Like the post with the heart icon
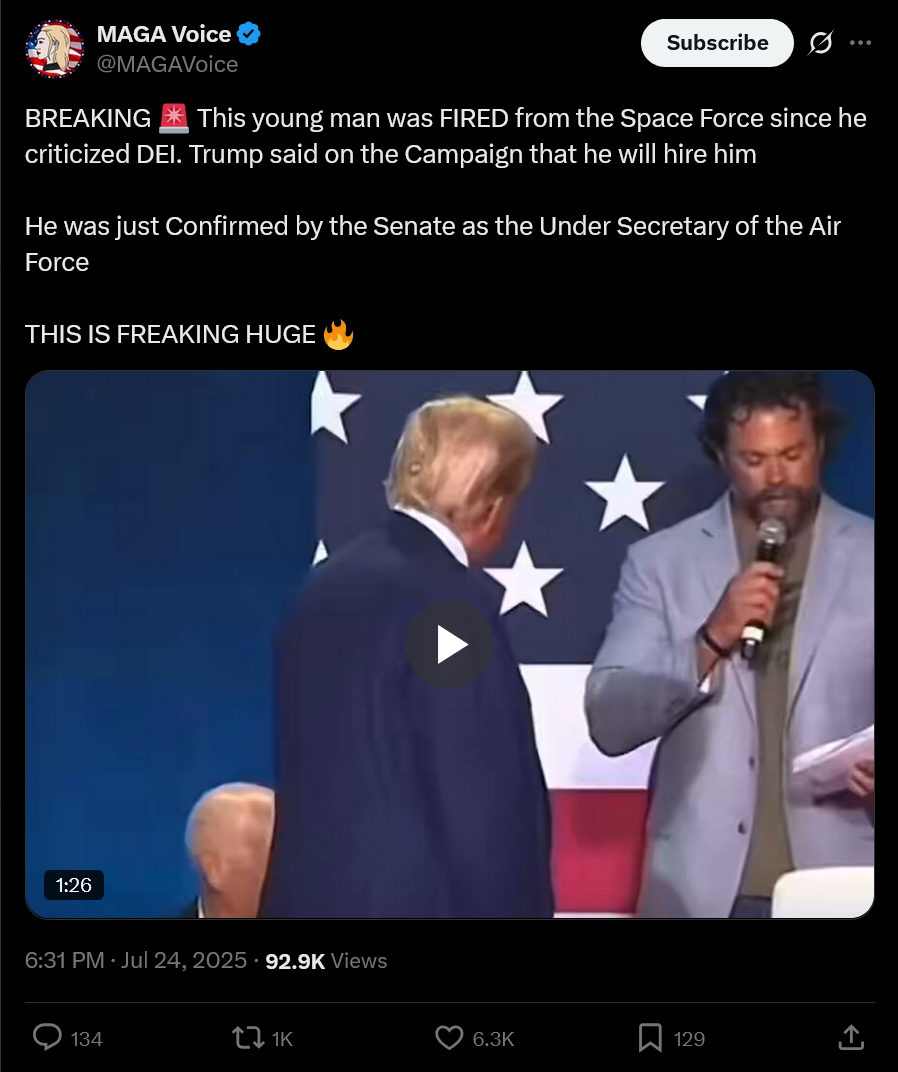 449,1038
